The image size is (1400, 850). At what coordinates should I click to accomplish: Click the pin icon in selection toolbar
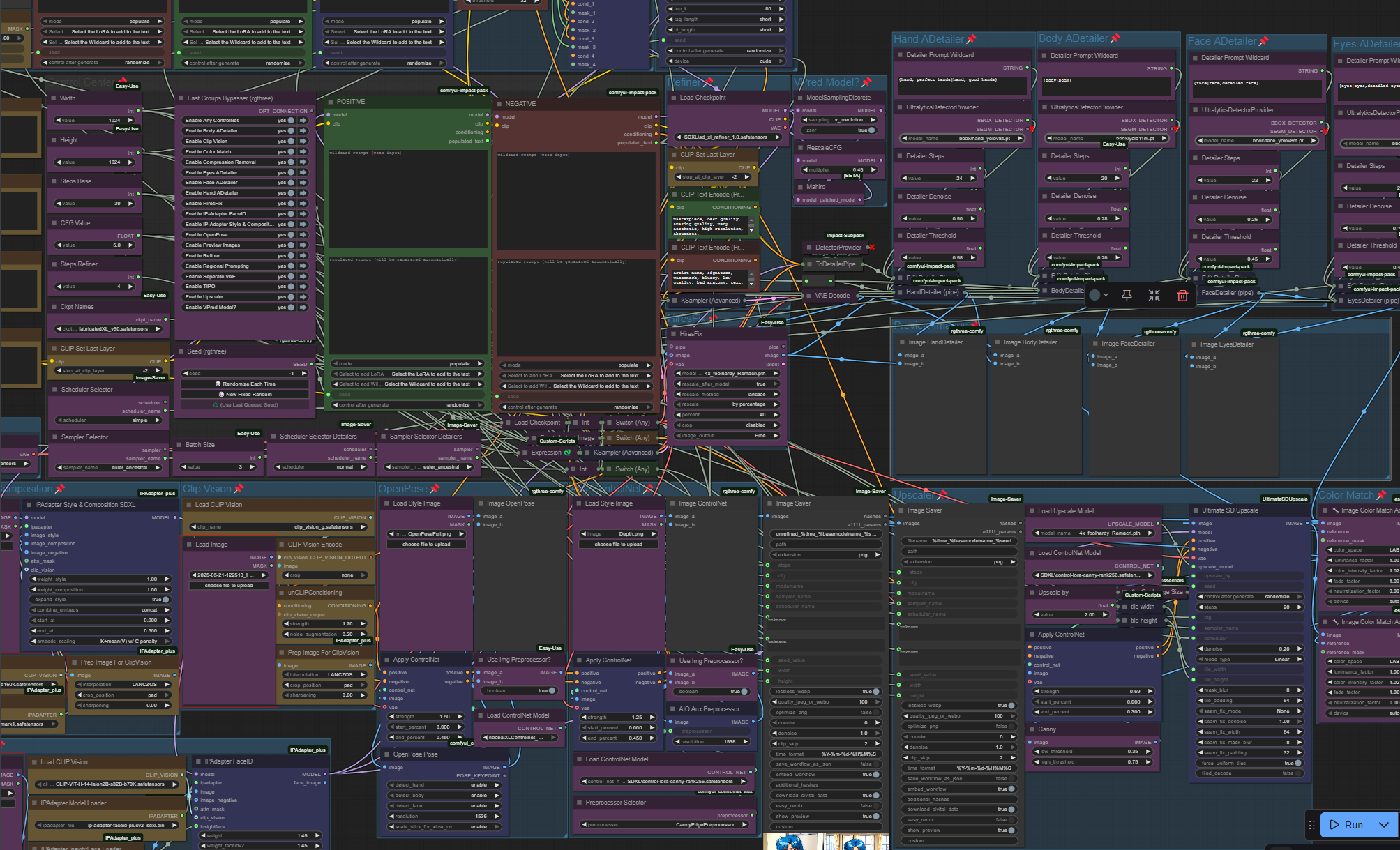(1127, 296)
